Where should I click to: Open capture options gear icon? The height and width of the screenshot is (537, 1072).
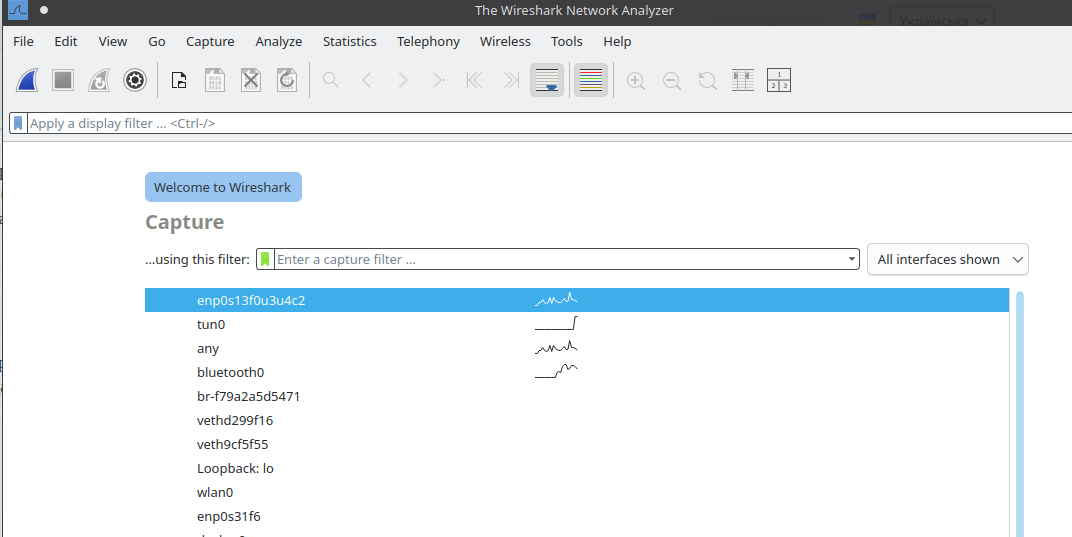tap(135, 81)
